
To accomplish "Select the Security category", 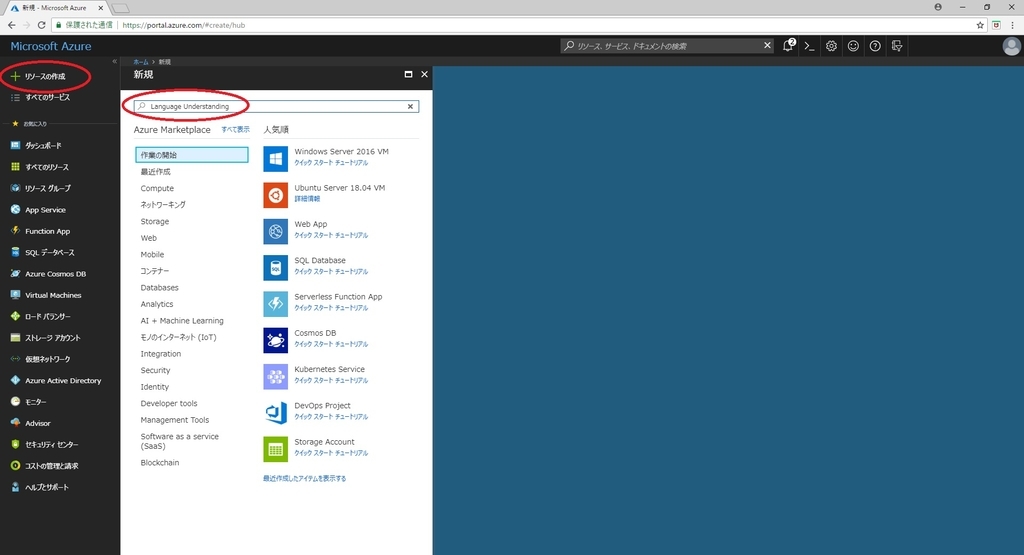I will tap(155, 370).
